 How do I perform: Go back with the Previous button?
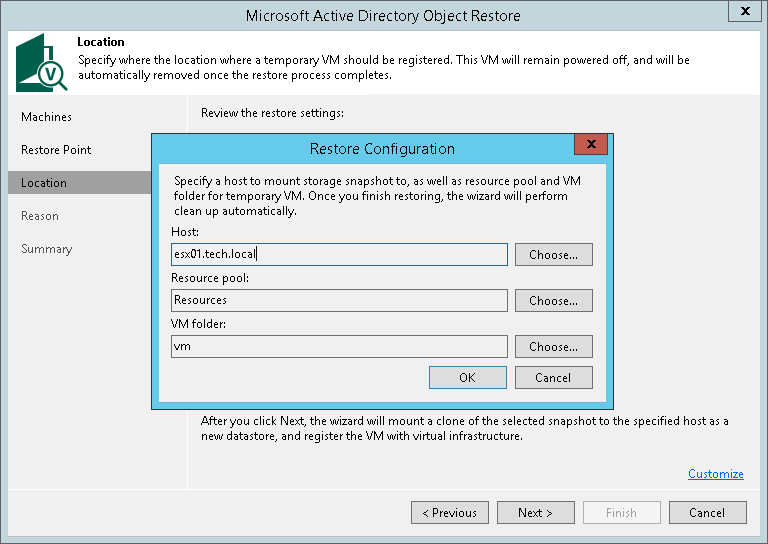[449, 513]
